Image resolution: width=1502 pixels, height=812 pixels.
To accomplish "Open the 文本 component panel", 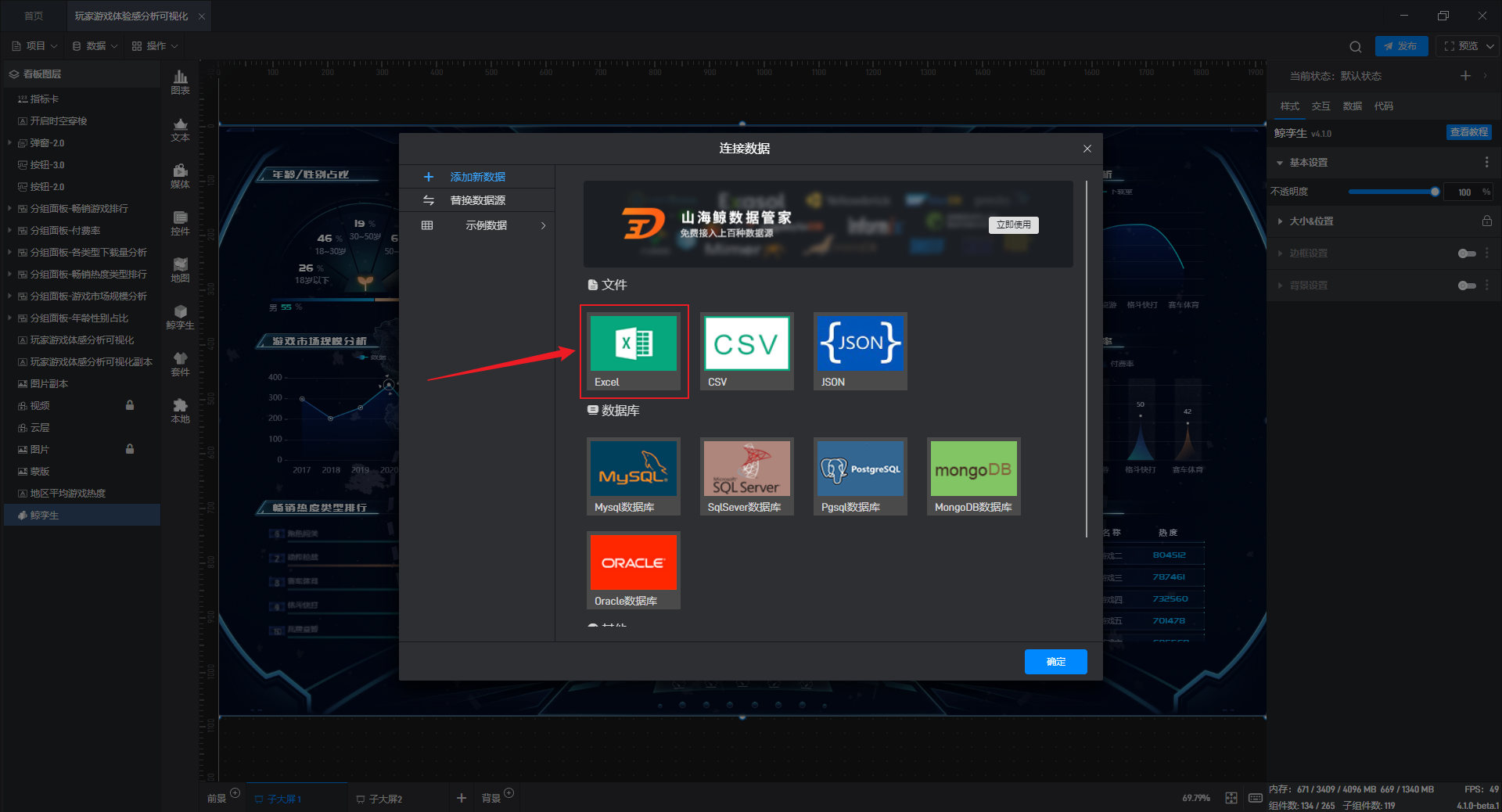I will (180, 130).
